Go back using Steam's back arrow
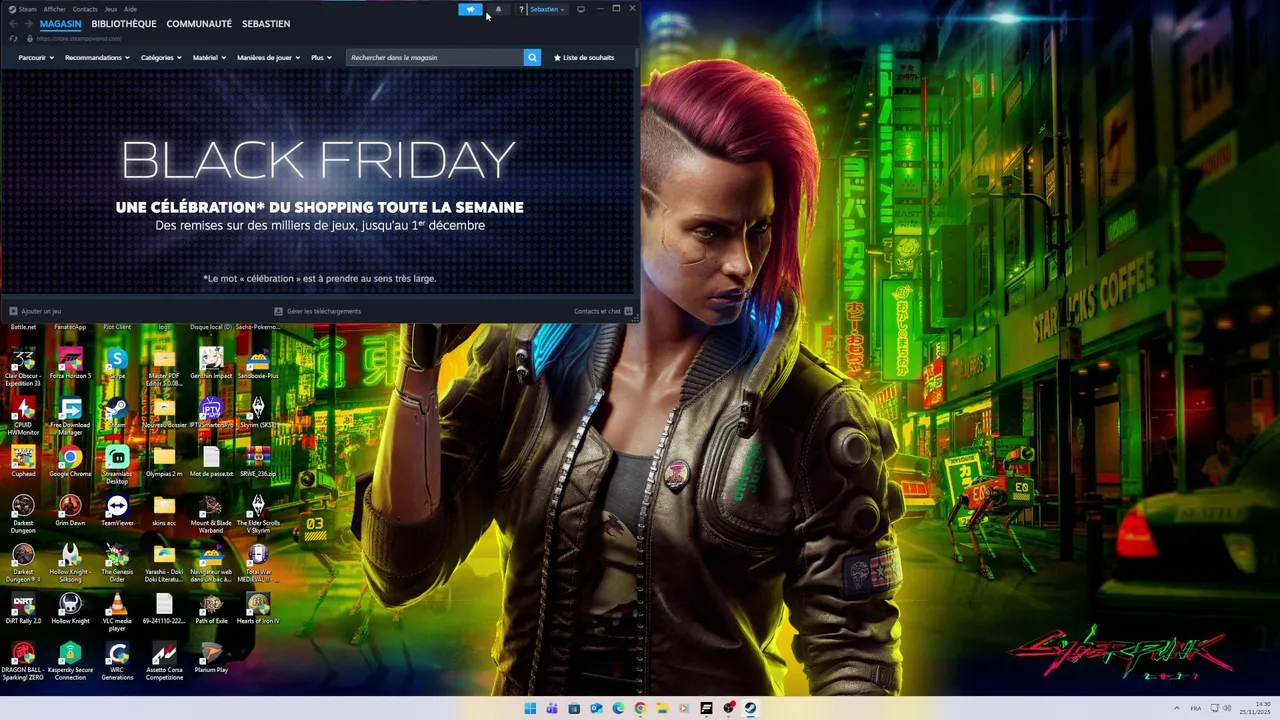Viewport: 1280px width, 720px height. 13,23
